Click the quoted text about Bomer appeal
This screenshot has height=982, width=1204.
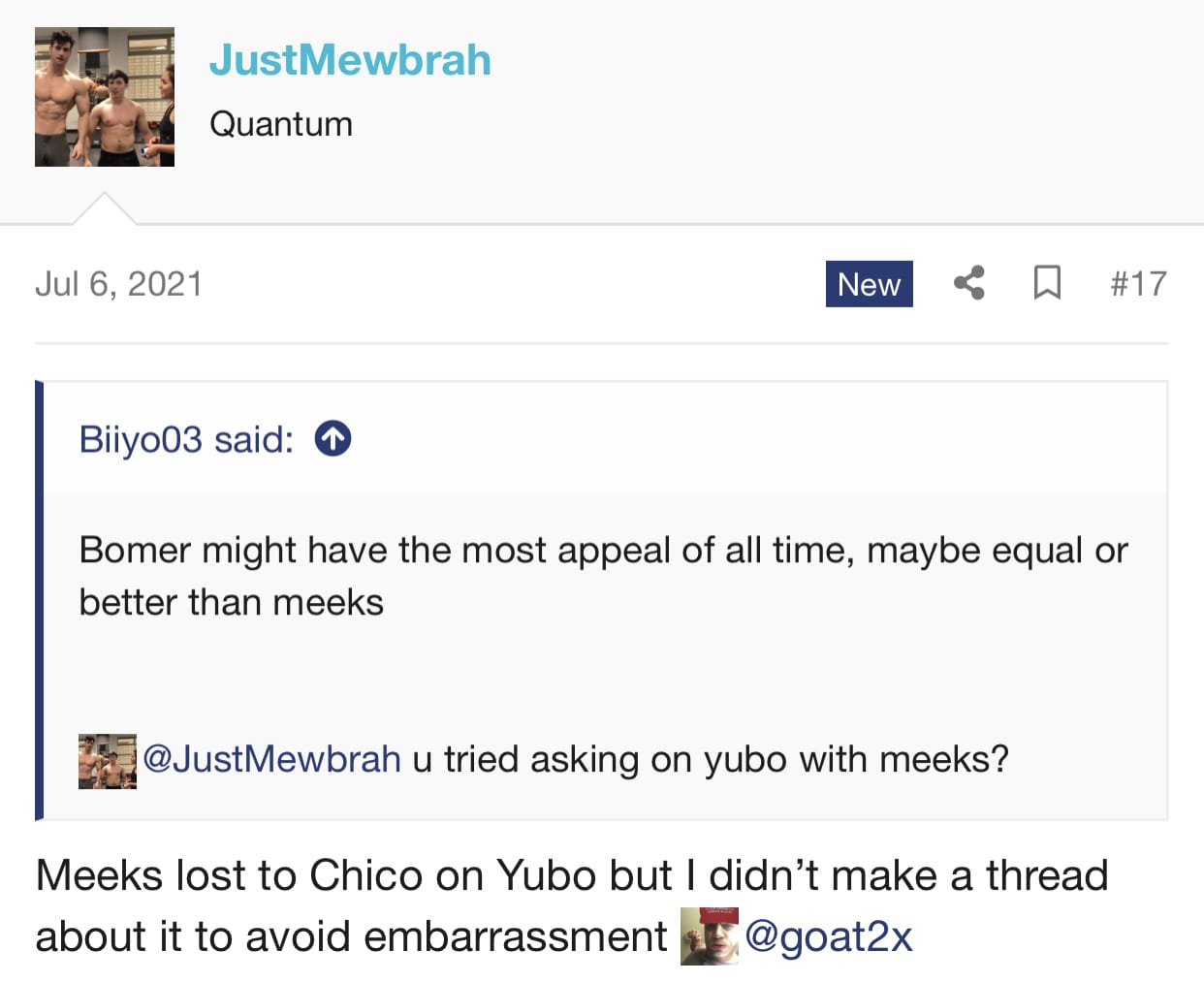(603, 576)
